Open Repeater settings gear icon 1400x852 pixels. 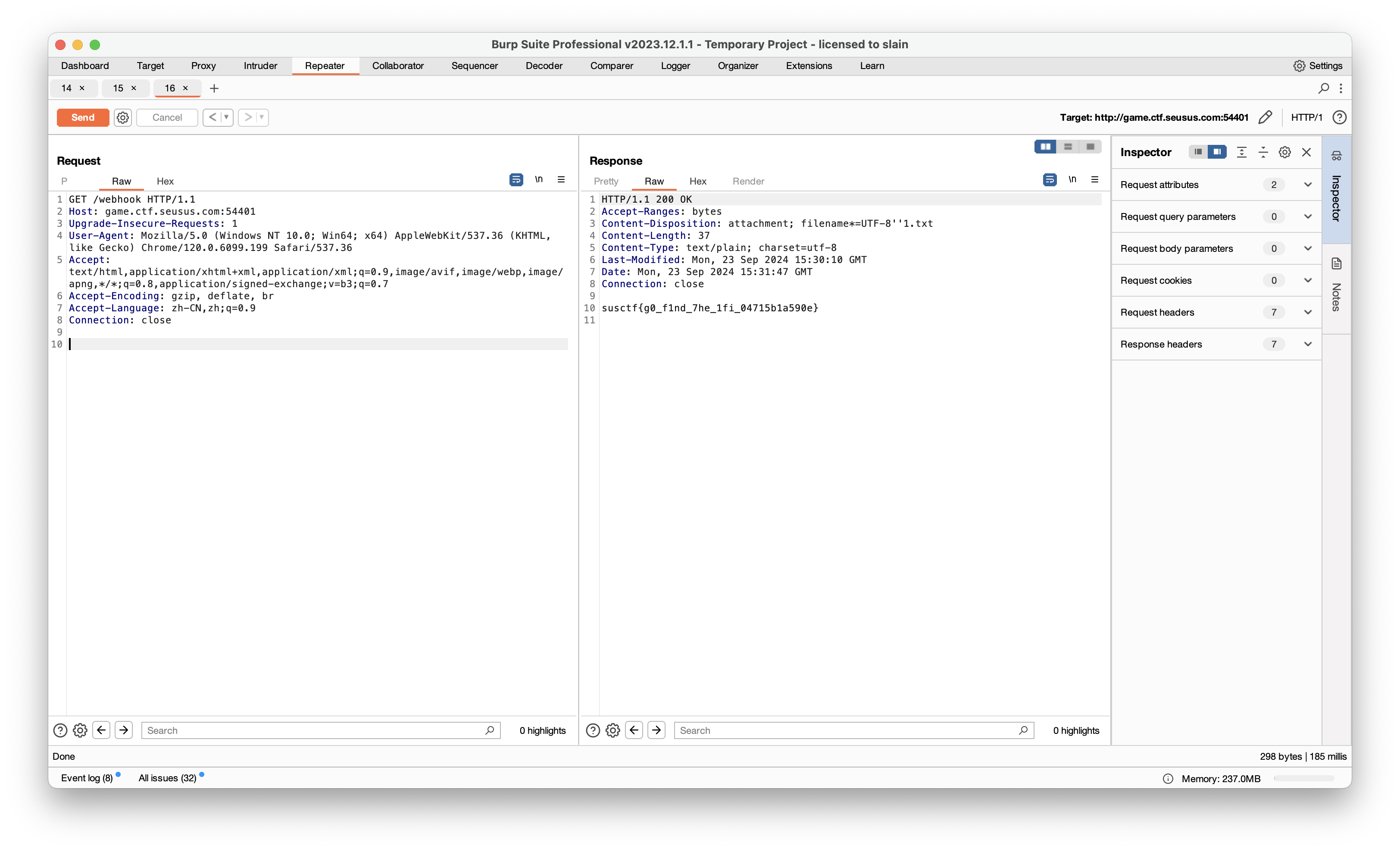coord(122,117)
